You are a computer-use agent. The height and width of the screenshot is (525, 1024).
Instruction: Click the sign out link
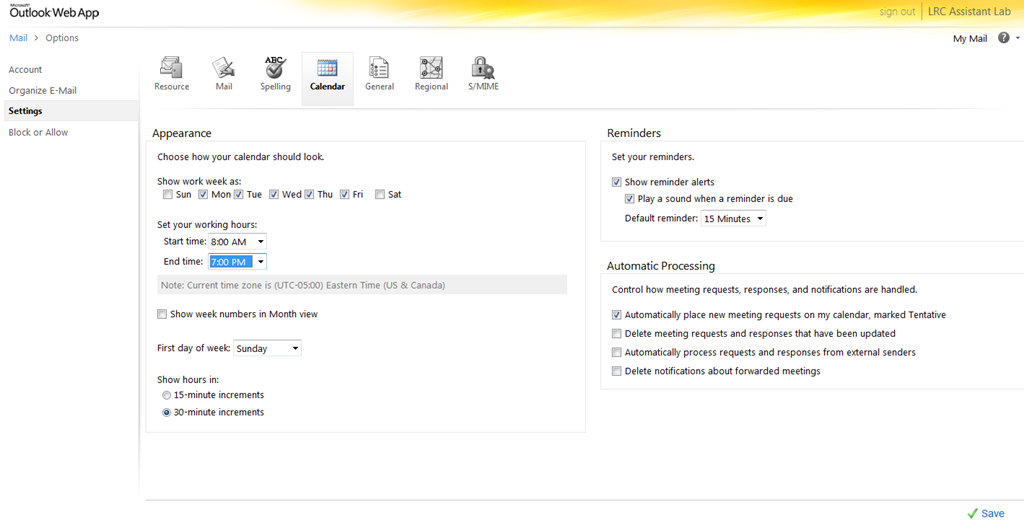[897, 12]
